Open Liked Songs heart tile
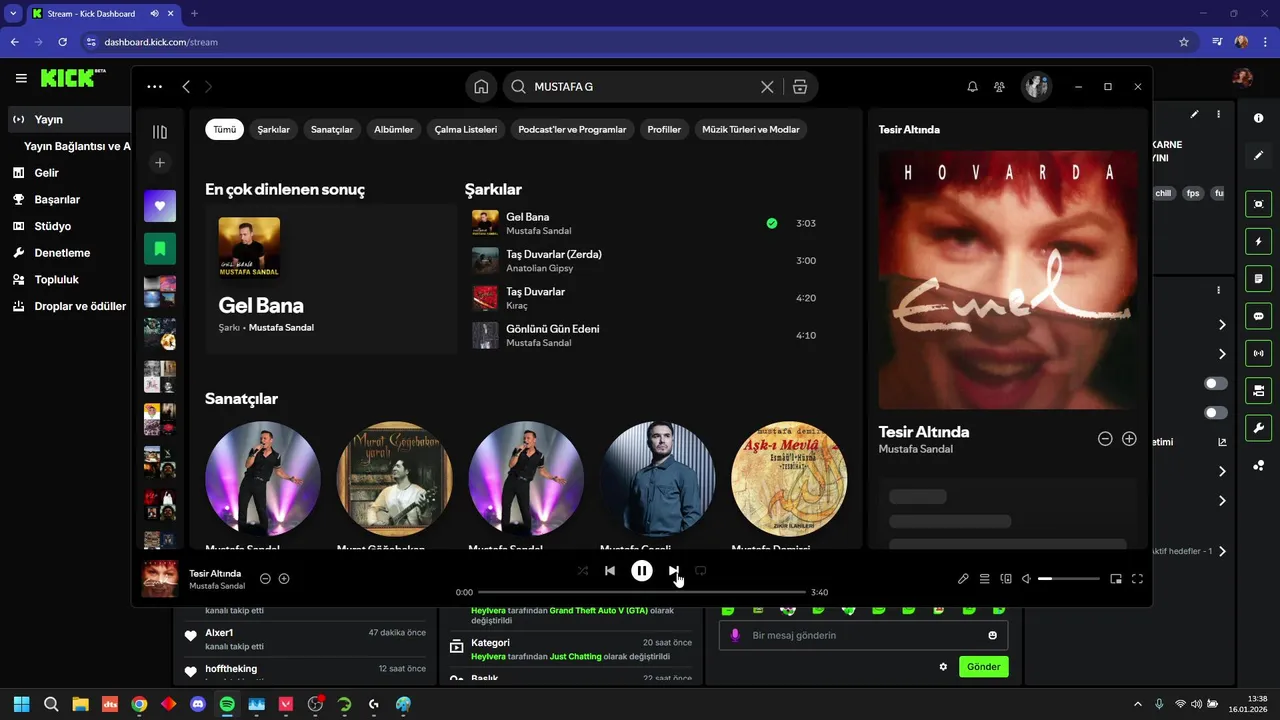The image size is (1280, 720). coord(160,206)
